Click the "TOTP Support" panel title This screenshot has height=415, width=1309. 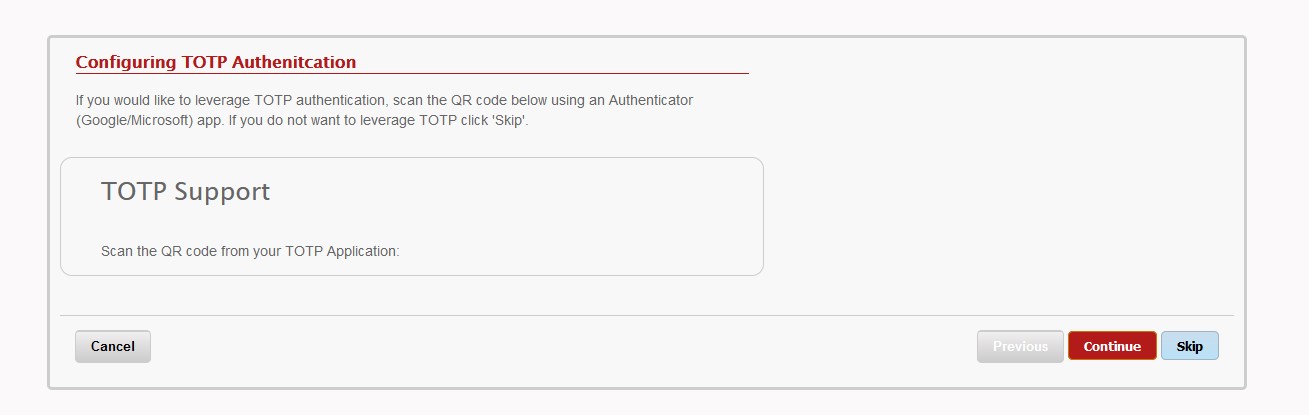click(185, 191)
